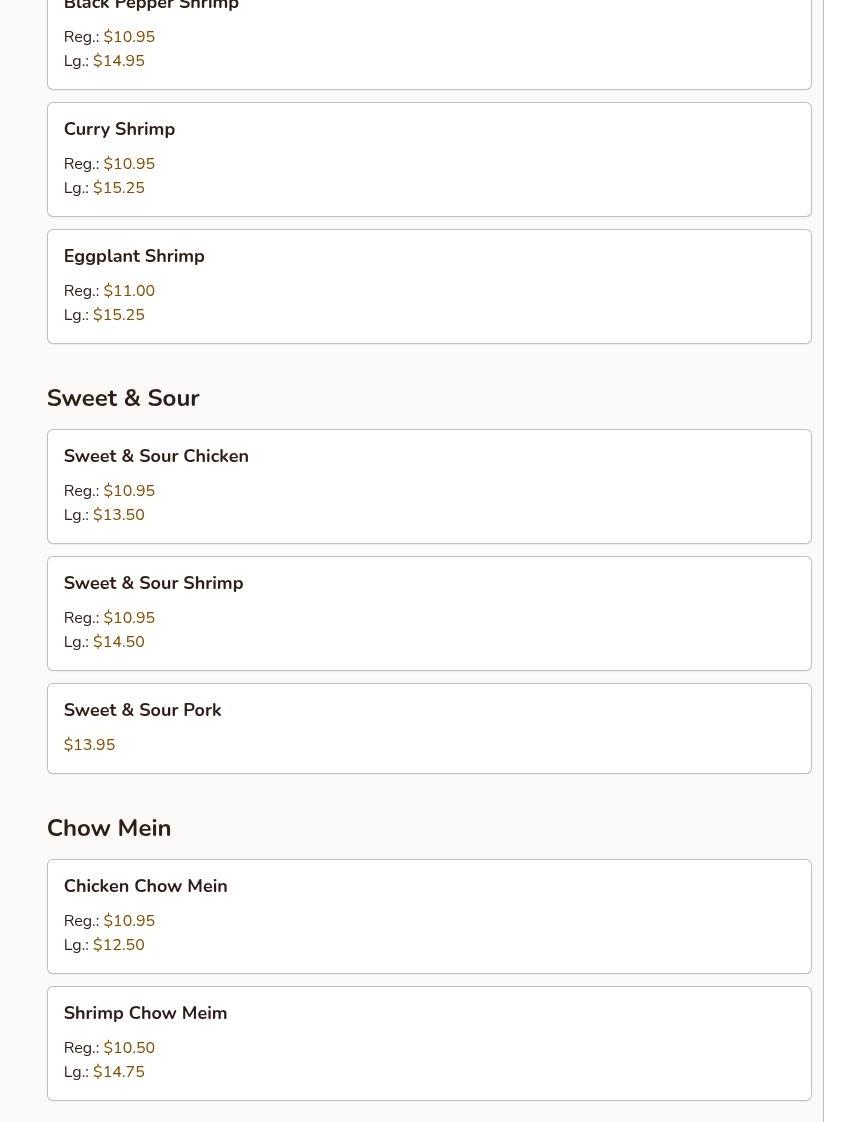Click the Chow Mein section heading
The image size is (844, 1122).
click(x=109, y=828)
